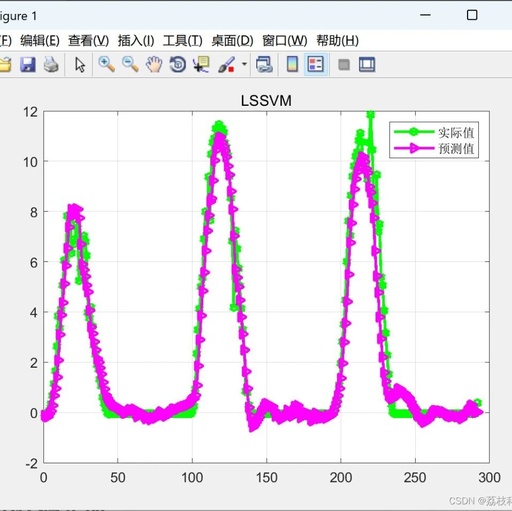Select the Rotate 3D tool
The image size is (512, 511).
pyautogui.click(x=178, y=64)
